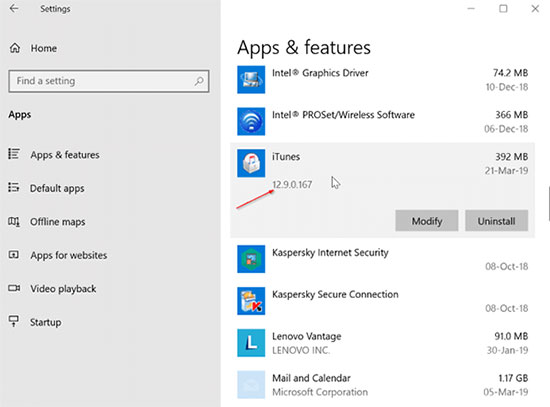Click iTunes version number 12.9.0.167

[292, 185]
